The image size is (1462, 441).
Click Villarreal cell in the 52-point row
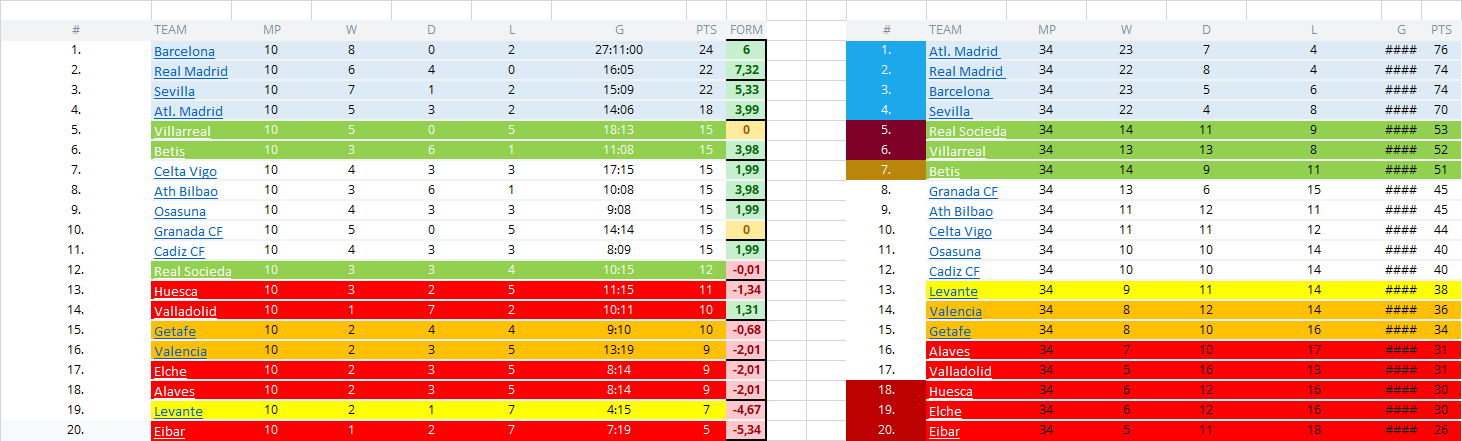[x=966, y=151]
